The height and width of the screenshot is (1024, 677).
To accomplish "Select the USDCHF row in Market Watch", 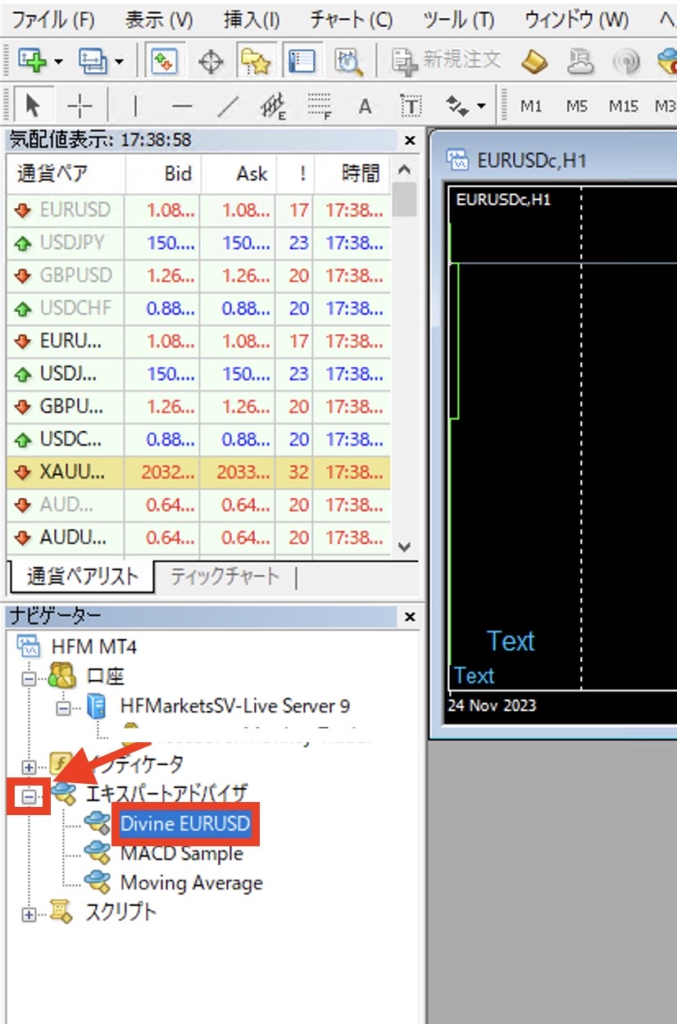I will pyautogui.click(x=198, y=308).
